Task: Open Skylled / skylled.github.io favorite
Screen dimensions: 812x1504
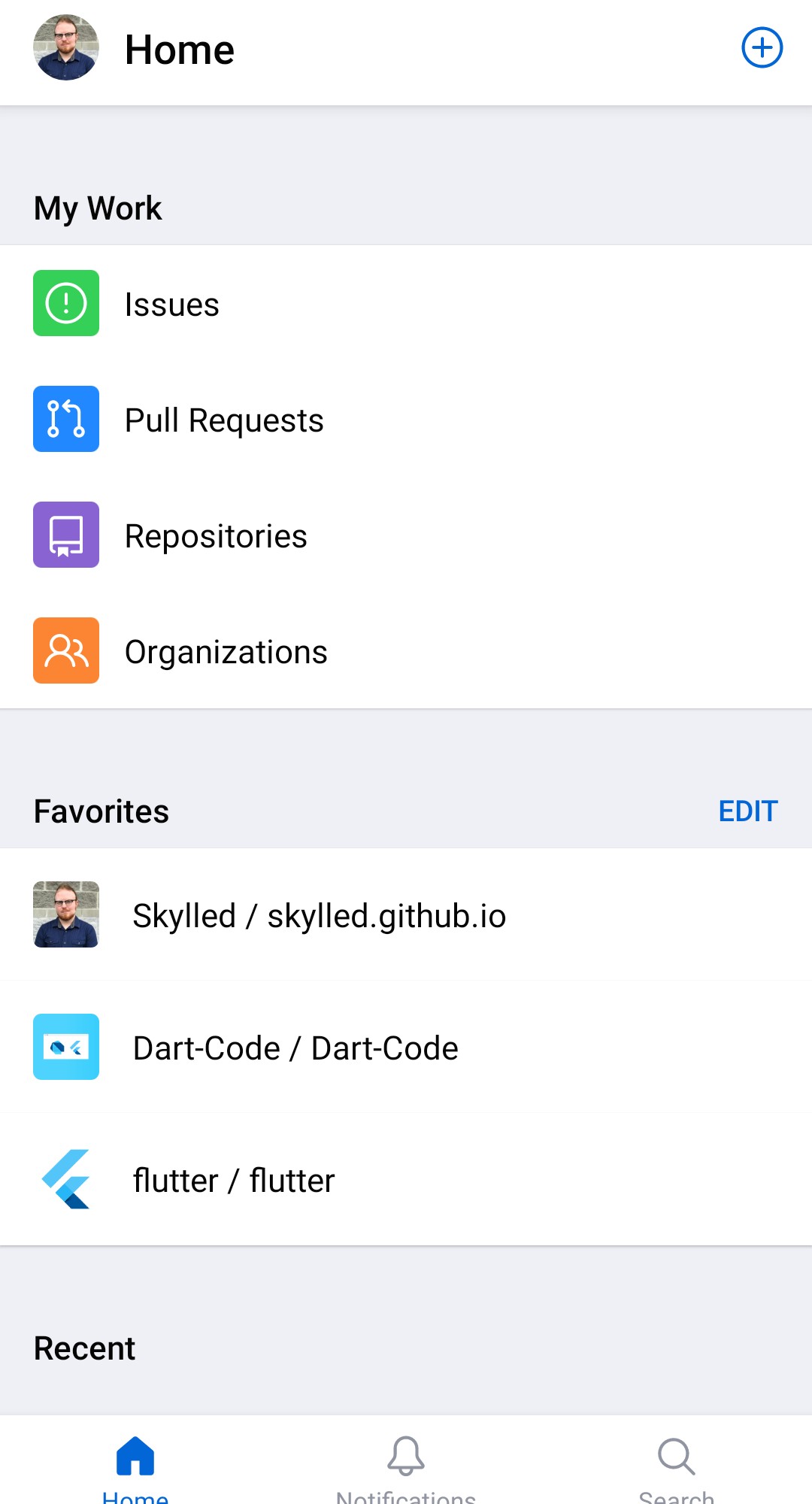Action: coord(319,916)
